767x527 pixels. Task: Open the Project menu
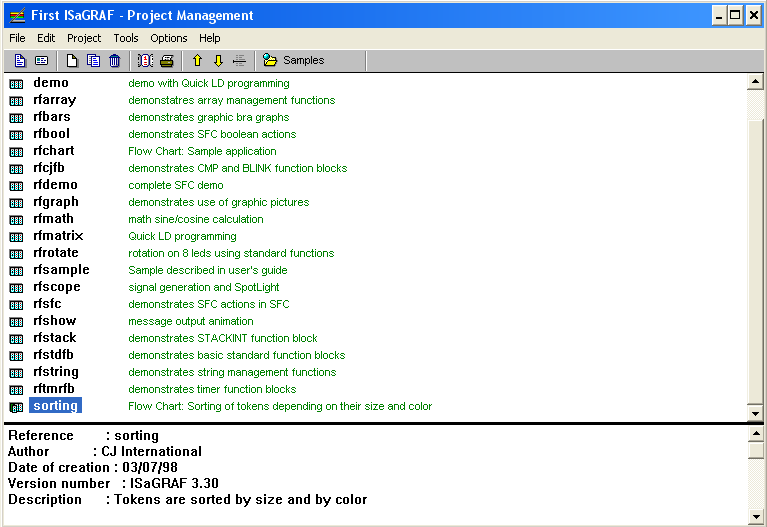pyautogui.click(x=84, y=38)
